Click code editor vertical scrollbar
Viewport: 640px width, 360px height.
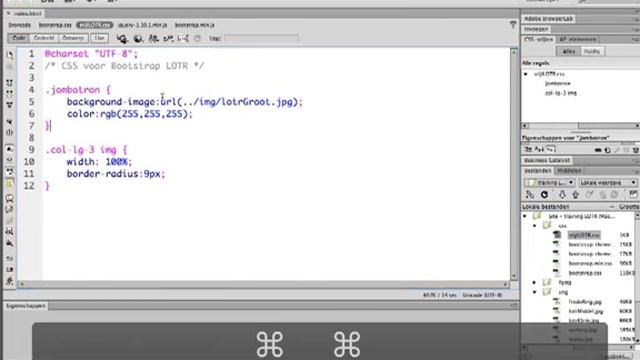[x=514, y=164]
